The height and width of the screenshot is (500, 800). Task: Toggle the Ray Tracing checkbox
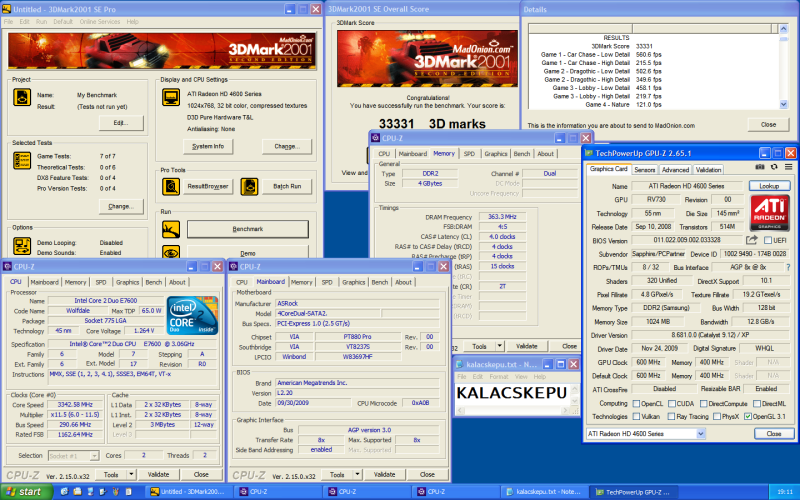672,416
